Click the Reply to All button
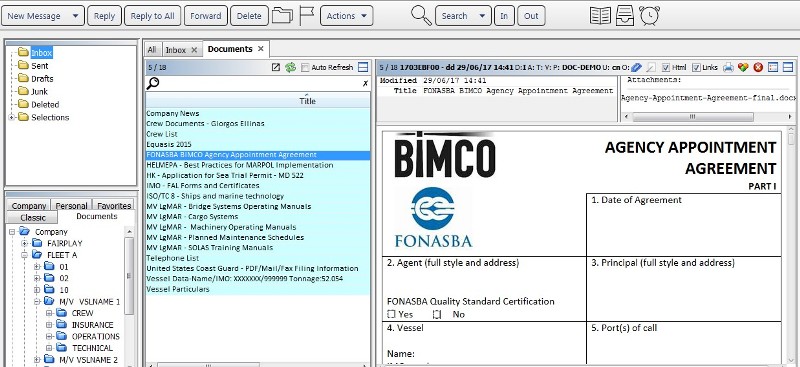The height and width of the screenshot is (367, 800). 153,16
